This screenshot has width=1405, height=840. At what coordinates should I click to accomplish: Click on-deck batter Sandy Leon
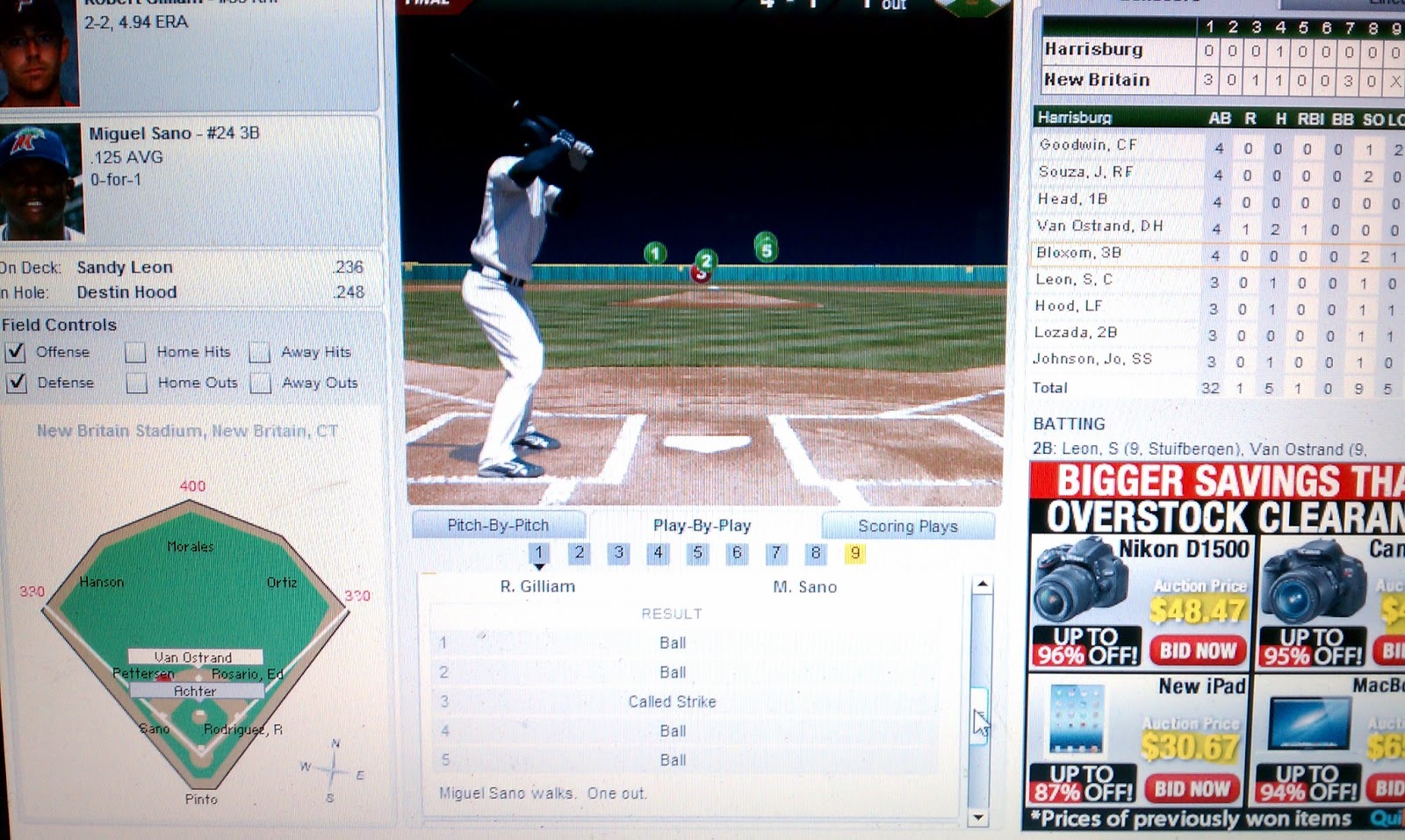click(125, 268)
